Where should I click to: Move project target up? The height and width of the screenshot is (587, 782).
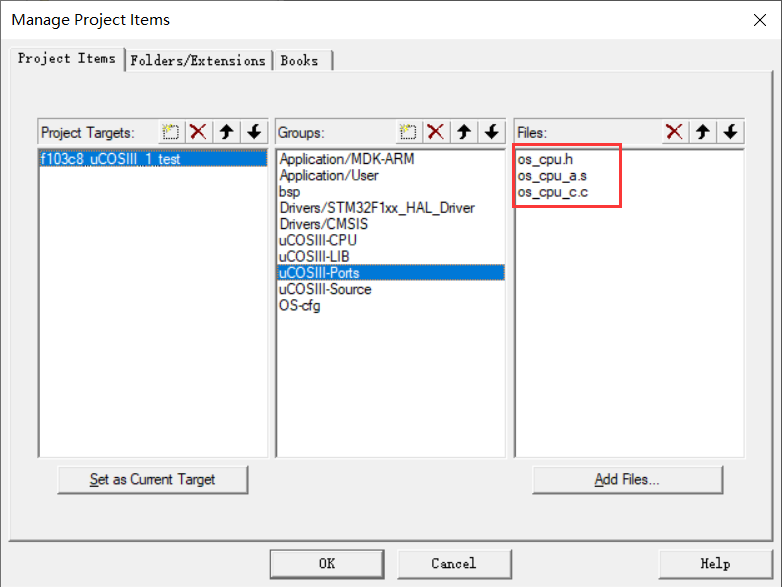pos(227,132)
